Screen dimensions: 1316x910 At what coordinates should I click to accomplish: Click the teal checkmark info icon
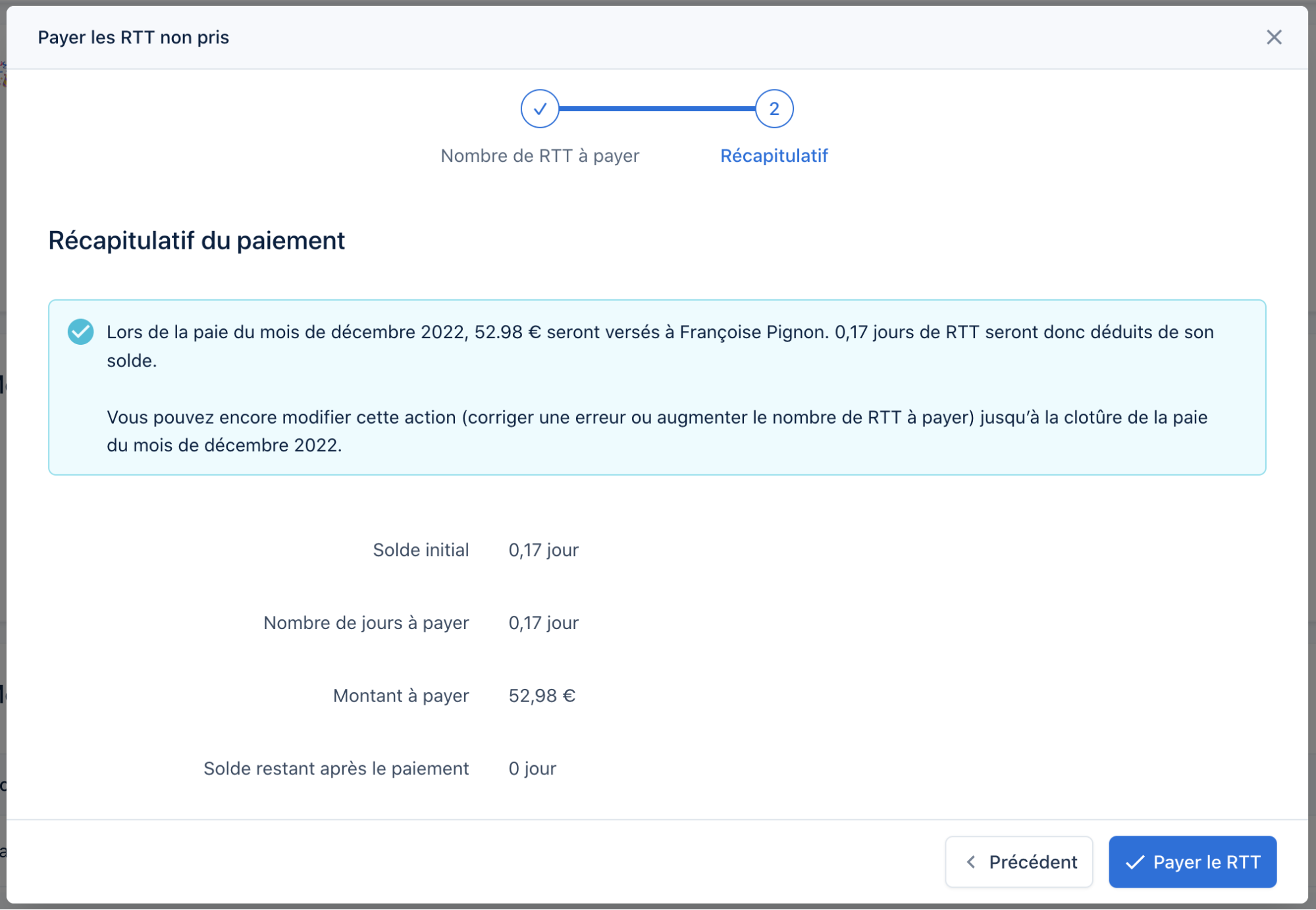pos(80,332)
